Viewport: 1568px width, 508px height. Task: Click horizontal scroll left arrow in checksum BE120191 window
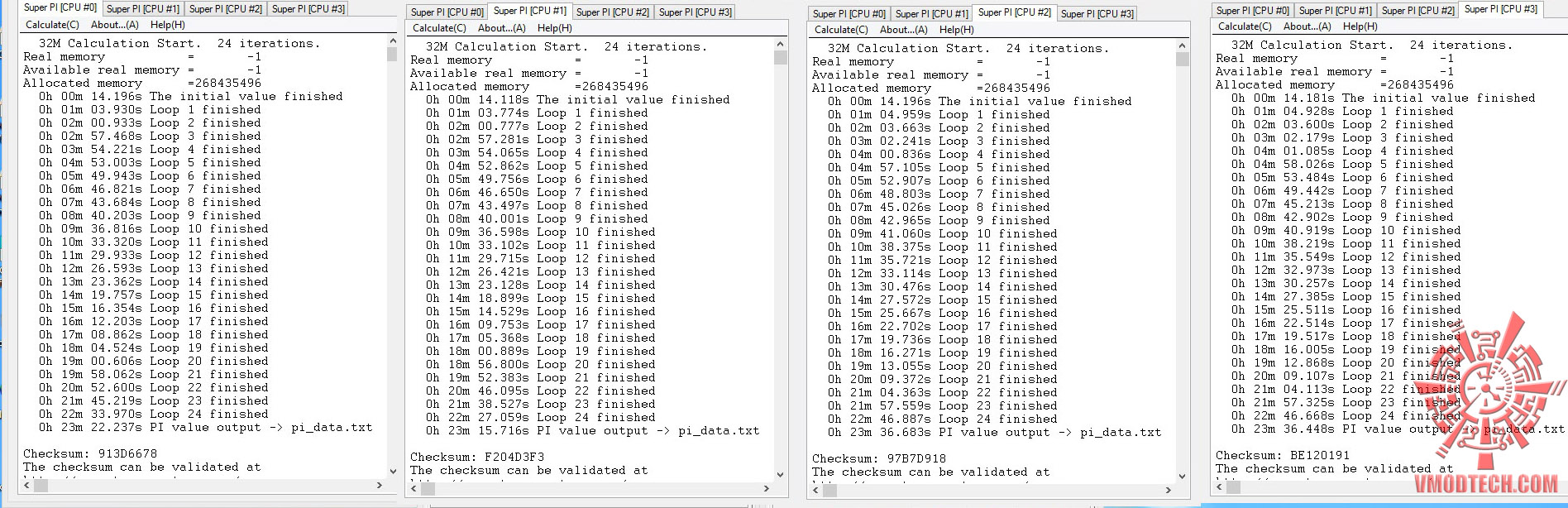pyautogui.click(x=1219, y=488)
